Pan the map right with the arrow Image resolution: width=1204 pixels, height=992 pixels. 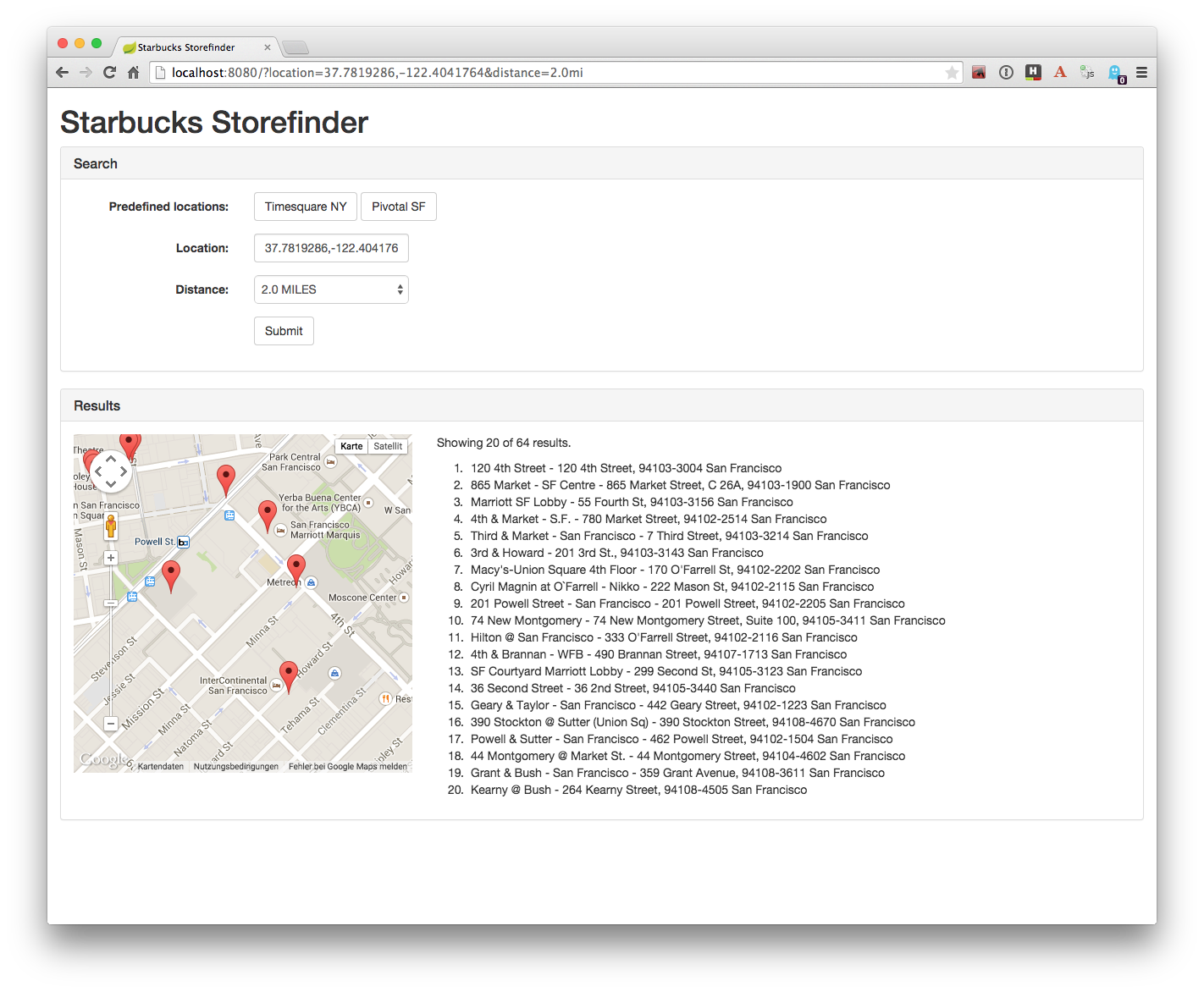tap(124, 471)
